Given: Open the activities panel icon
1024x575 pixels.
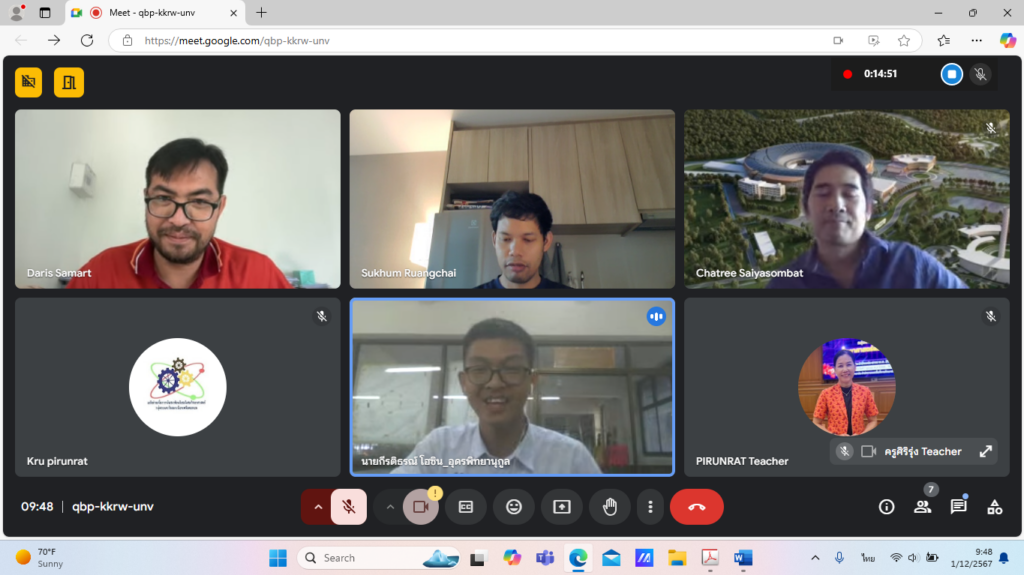Looking at the screenshot, I should pos(995,506).
